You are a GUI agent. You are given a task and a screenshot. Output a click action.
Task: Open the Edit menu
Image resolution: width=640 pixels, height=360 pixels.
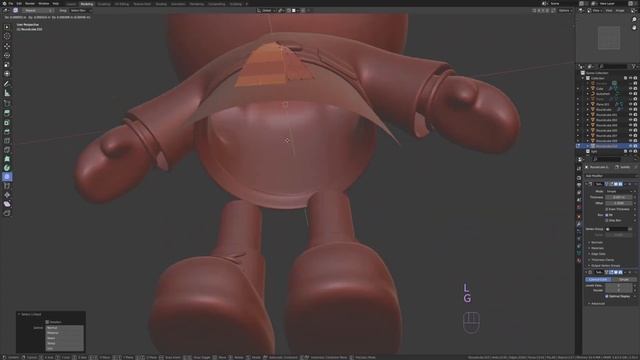[19, 4]
